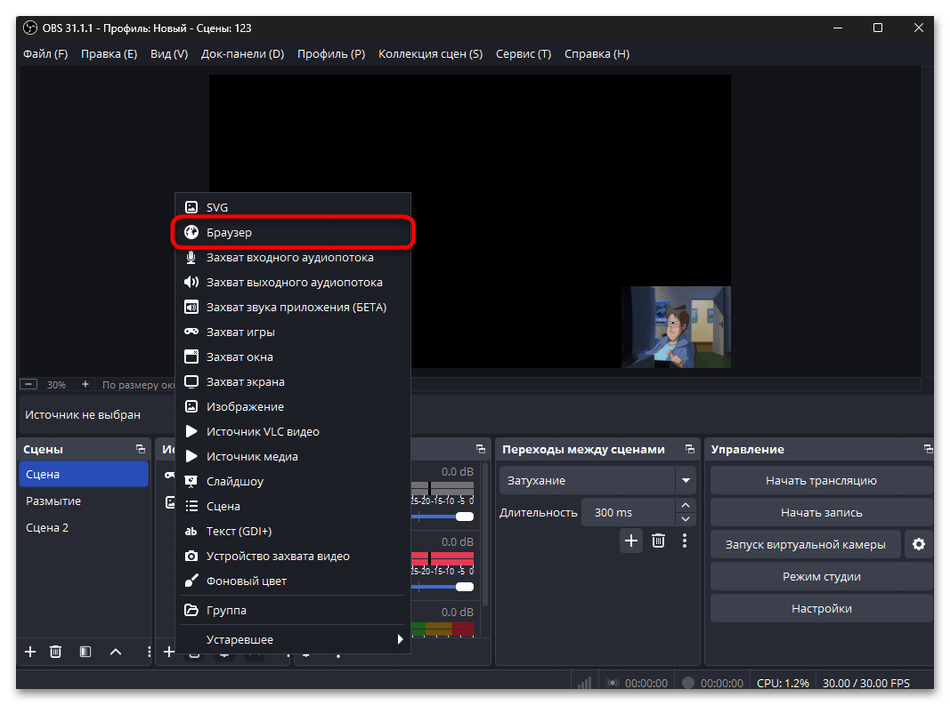The width and height of the screenshot is (950, 705).
Task: Click Запуск виртуальной камеры button
Action: (x=805, y=544)
